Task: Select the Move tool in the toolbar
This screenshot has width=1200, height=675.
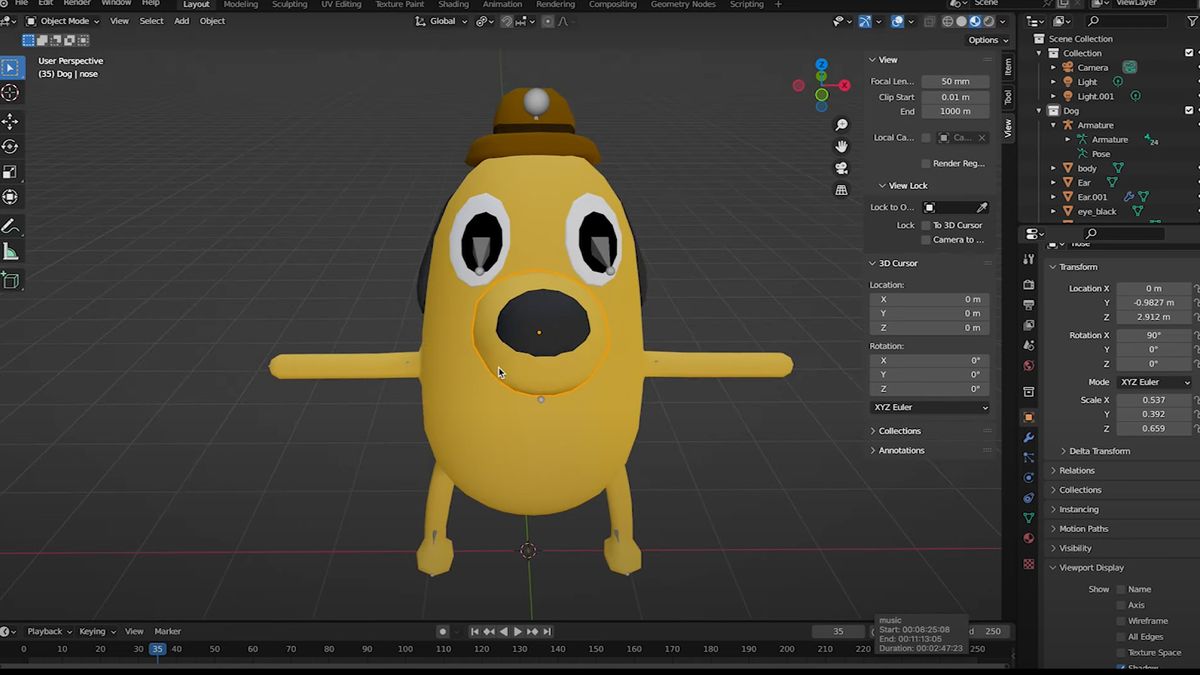Action: 12,121
